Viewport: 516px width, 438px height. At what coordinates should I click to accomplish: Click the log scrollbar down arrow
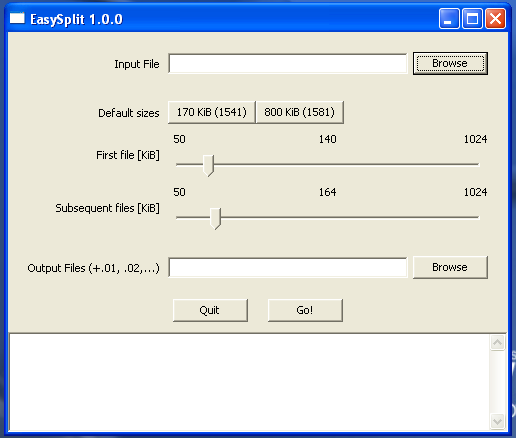coord(498,422)
